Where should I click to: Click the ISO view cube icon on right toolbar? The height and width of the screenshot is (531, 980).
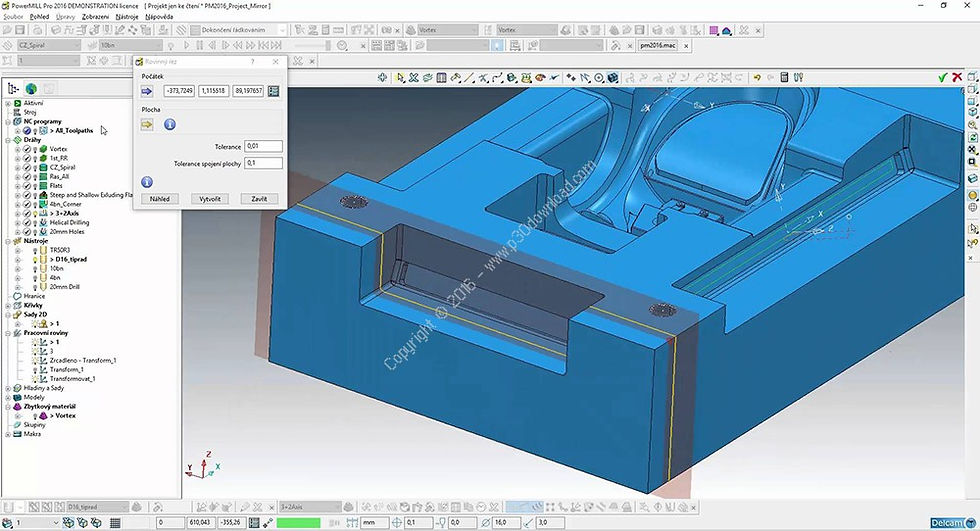[x=972, y=113]
